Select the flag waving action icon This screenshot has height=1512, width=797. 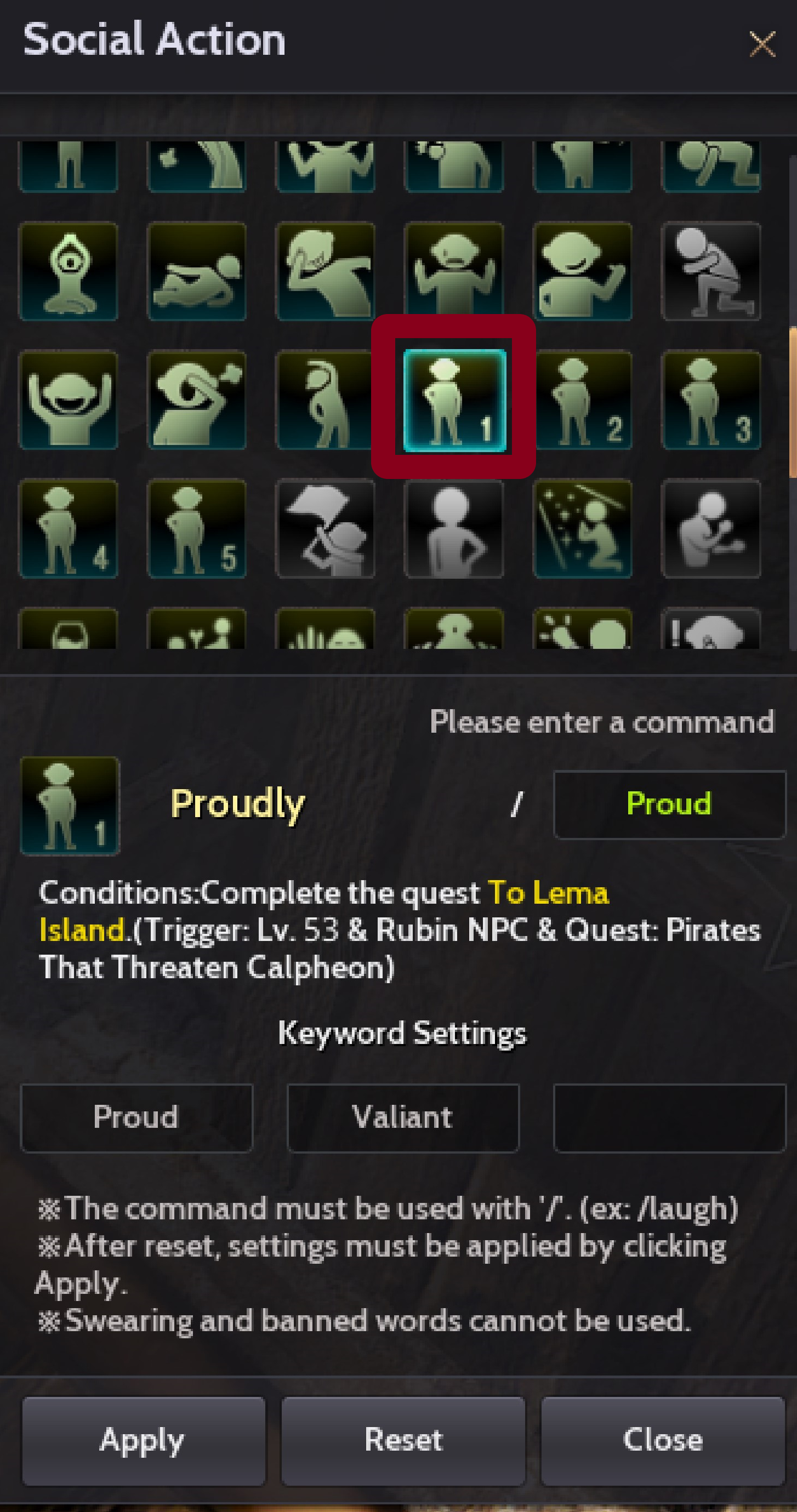click(x=325, y=528)
